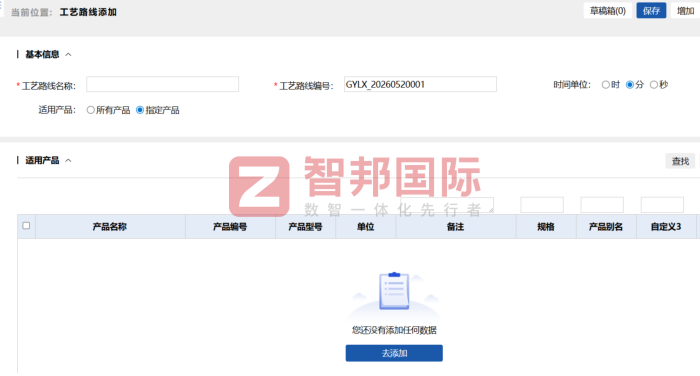700x376 pixels.
Task: Click the filter box above 产品别名 column
Action: pos(602,205)
